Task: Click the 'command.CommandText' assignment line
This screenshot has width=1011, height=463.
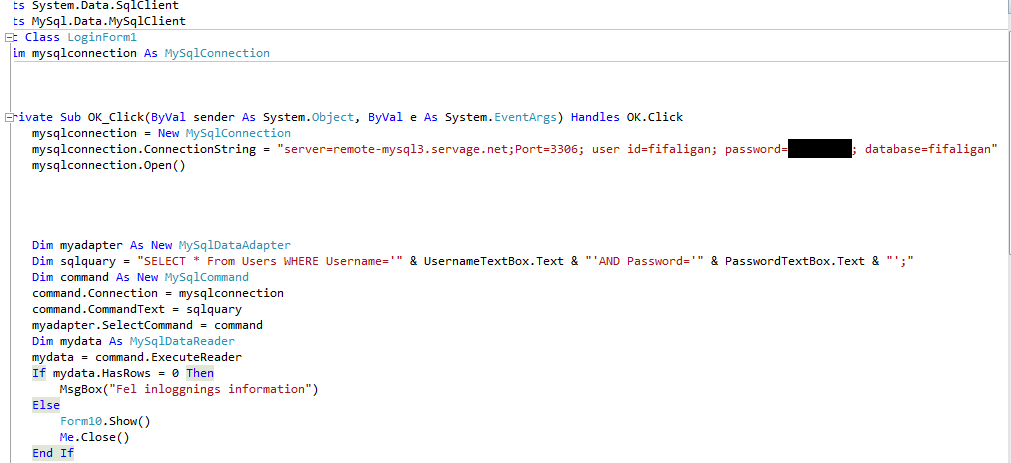Action: pyautogui.click(x=137, y=310)
